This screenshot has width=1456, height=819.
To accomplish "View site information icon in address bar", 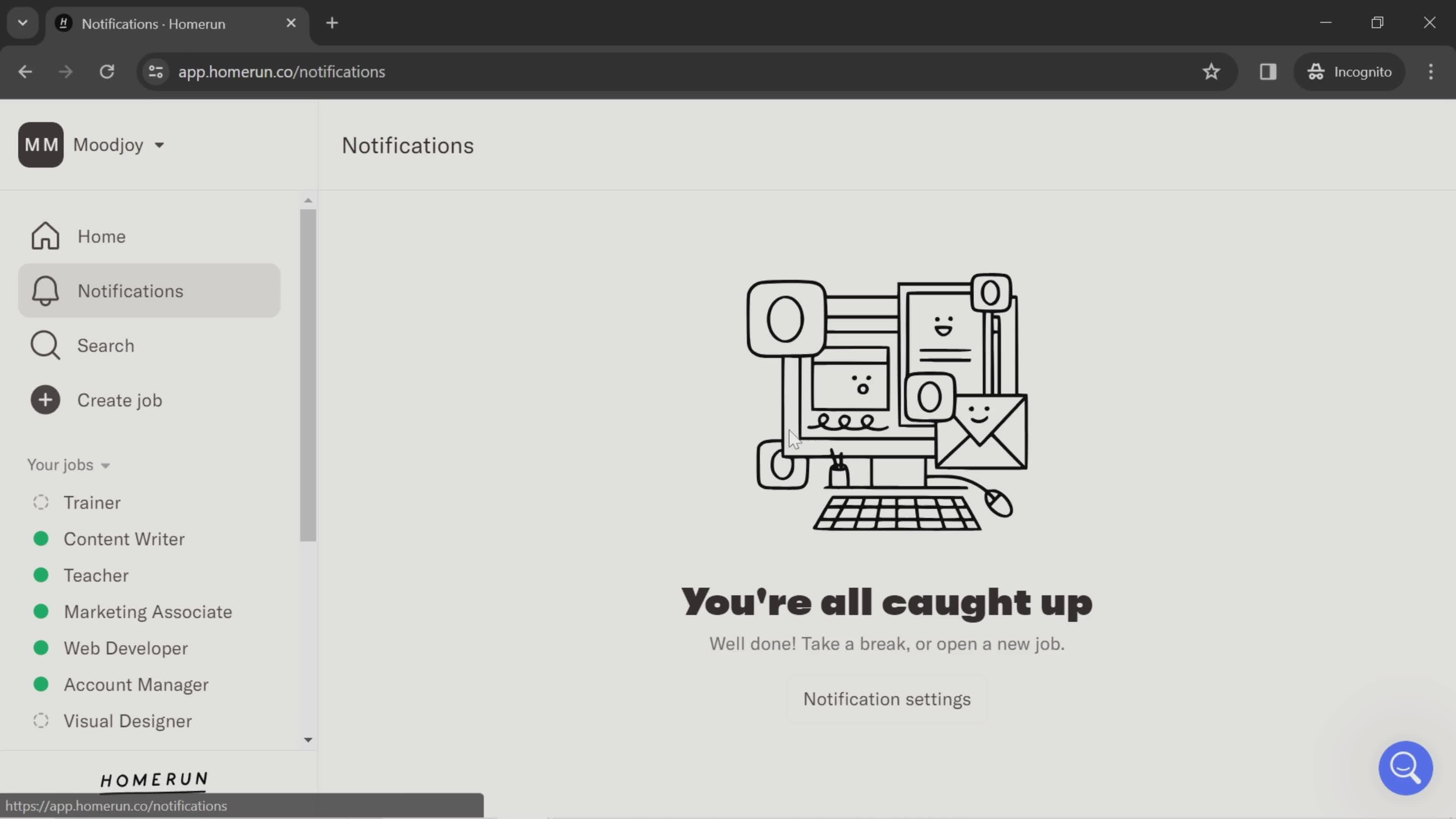I will (156, 72).
